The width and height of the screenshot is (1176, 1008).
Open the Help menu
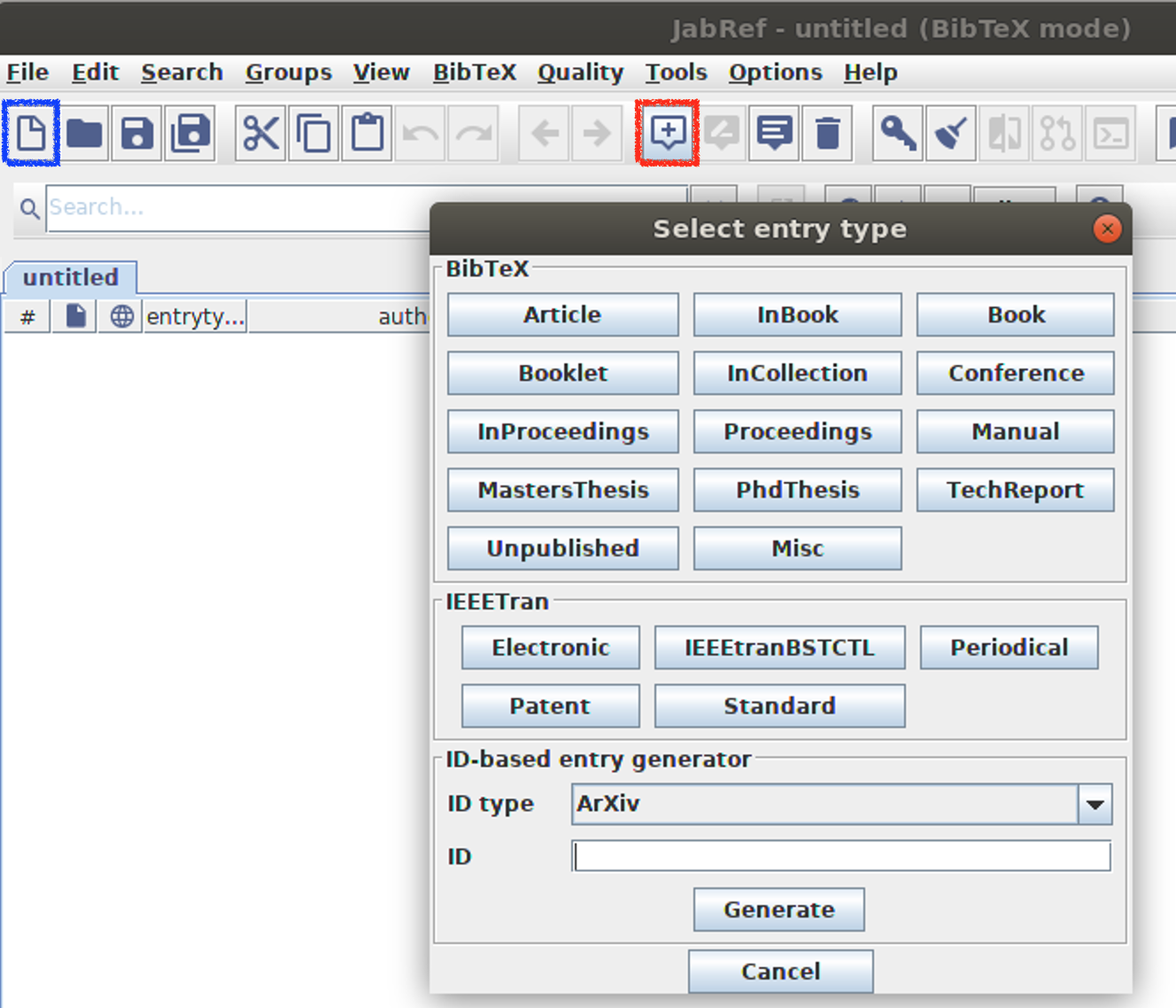pyautogui.click(x=870, y=72)
